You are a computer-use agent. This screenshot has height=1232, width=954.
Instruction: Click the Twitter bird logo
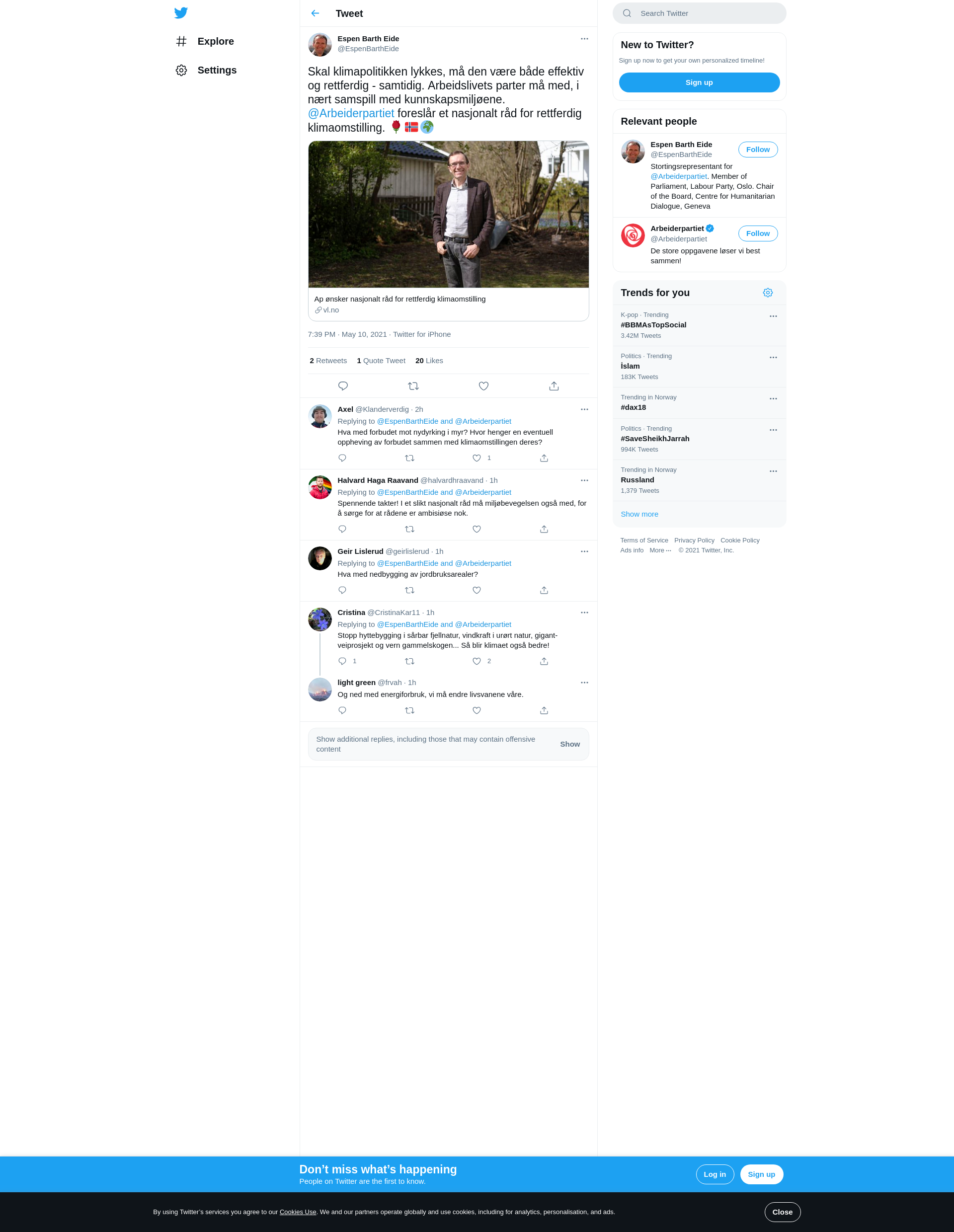click(x=180, y=13)
